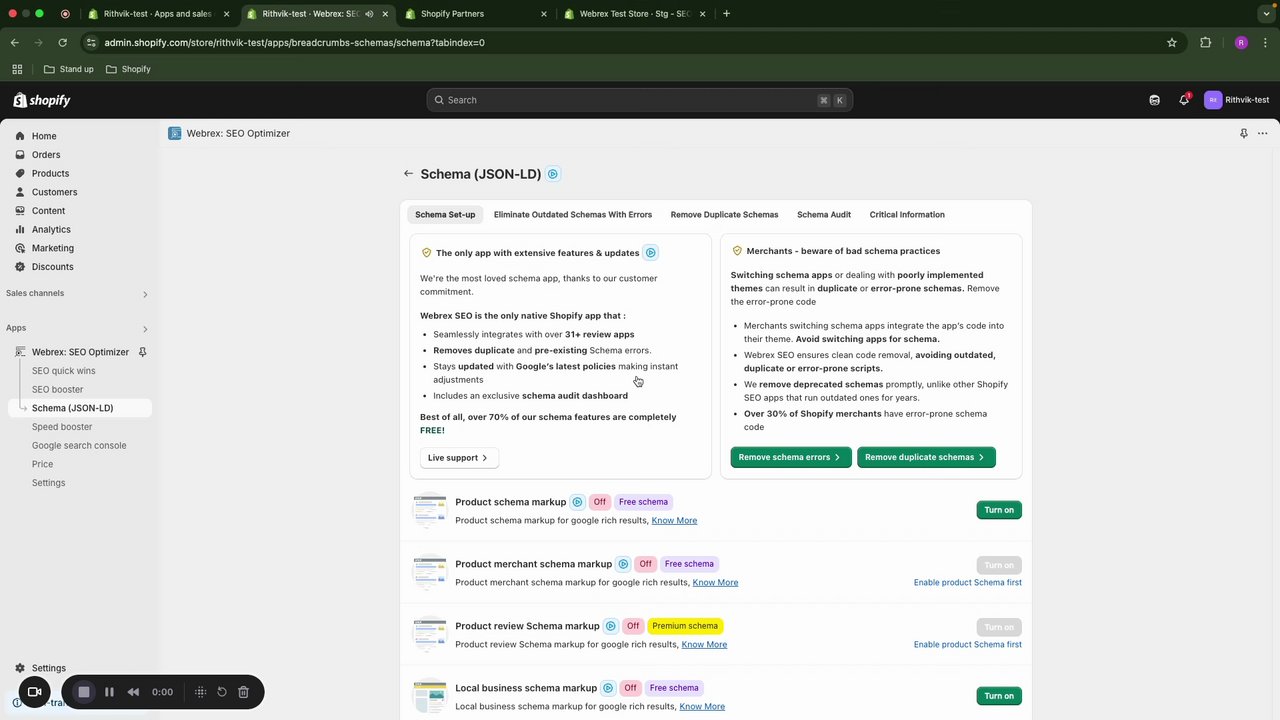Open the notifications bell
Screen dimensions: 1280x720
coord(1184,100)
